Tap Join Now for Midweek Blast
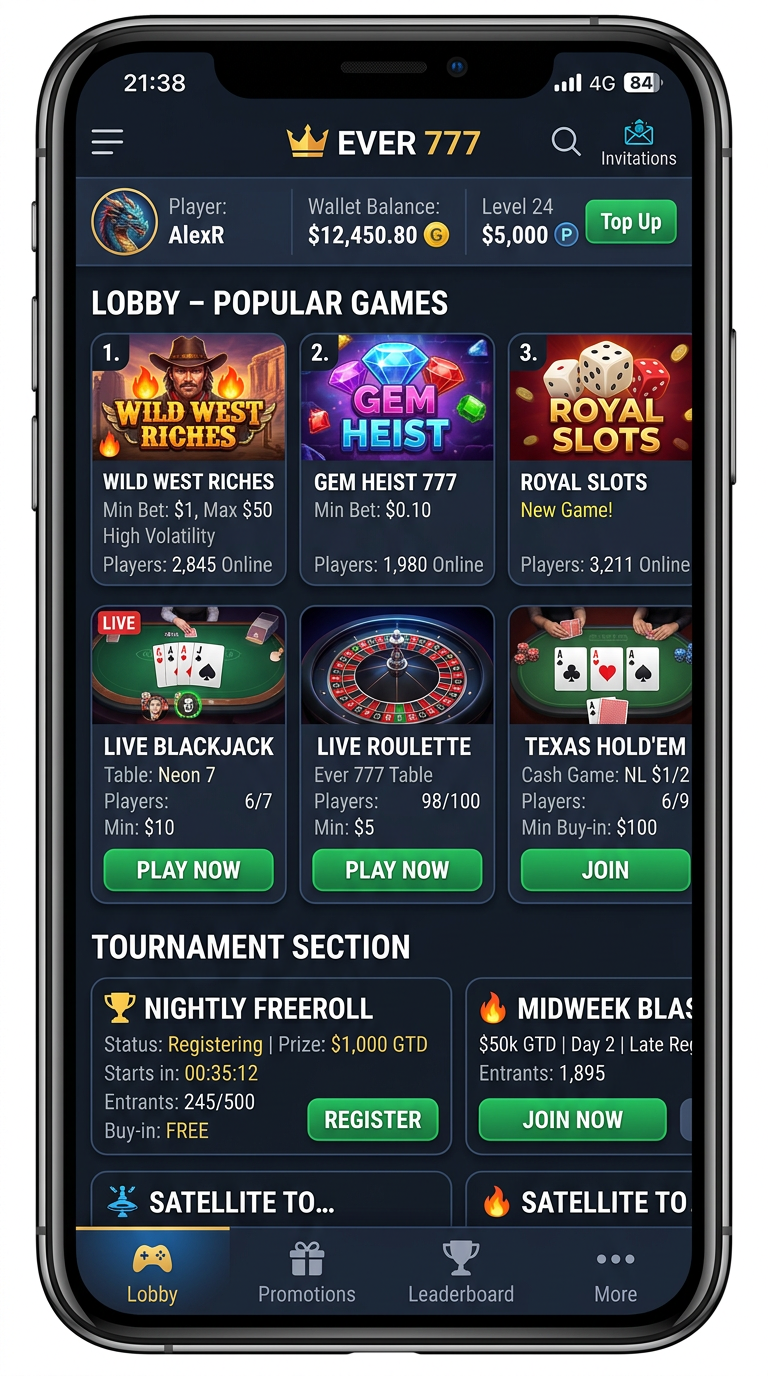Screen dimensions: 768x1376 pyautogui.click(x=573, y=1119)
